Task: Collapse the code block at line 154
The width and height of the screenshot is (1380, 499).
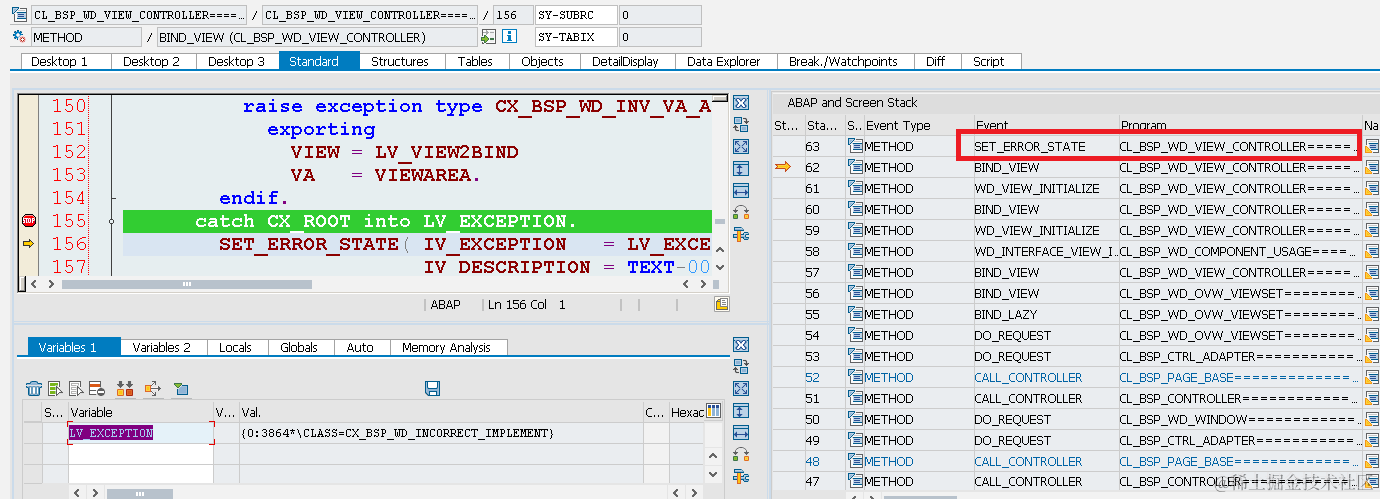Action: click(115, 198)
